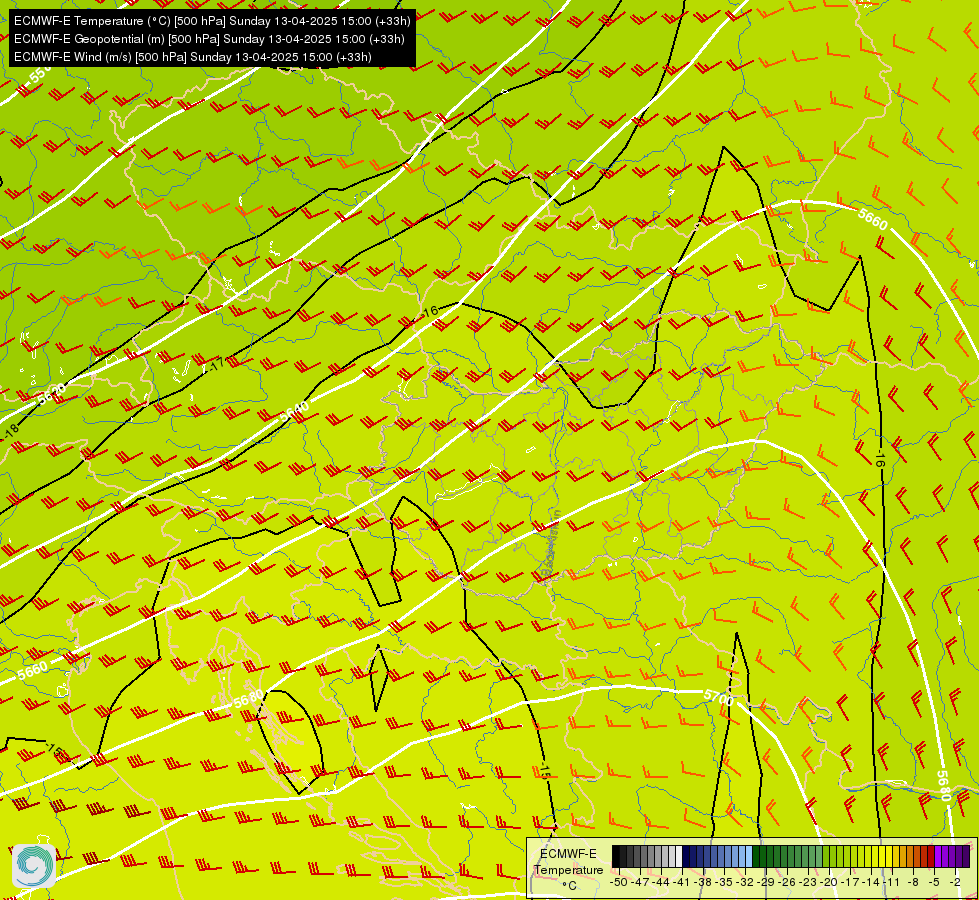Click the -32 legend tick value
This screenshot has width=979, height=900.
click(746, 882)
